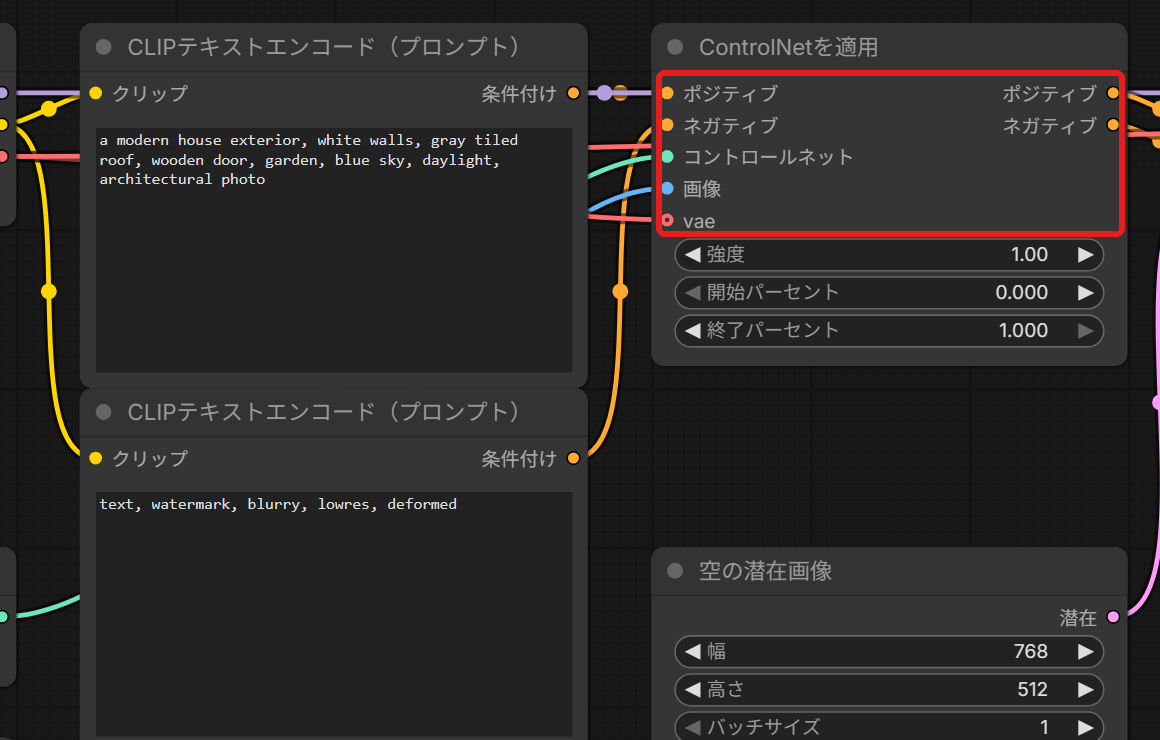
Task: Decrease the 強度 value with its left arrow
Action: (x=692, y=255)
